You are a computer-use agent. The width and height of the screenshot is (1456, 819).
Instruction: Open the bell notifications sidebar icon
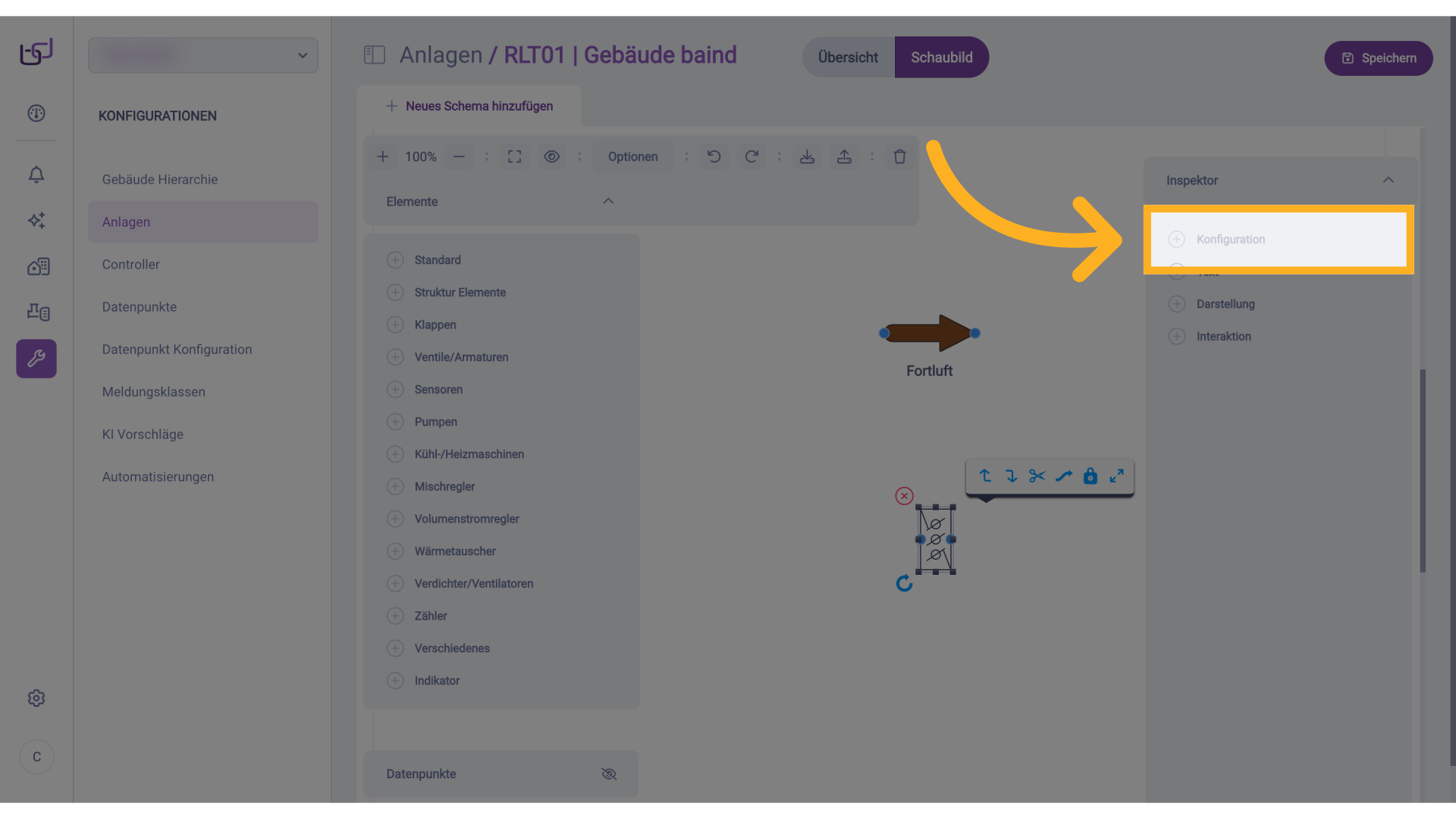point(36,174)
